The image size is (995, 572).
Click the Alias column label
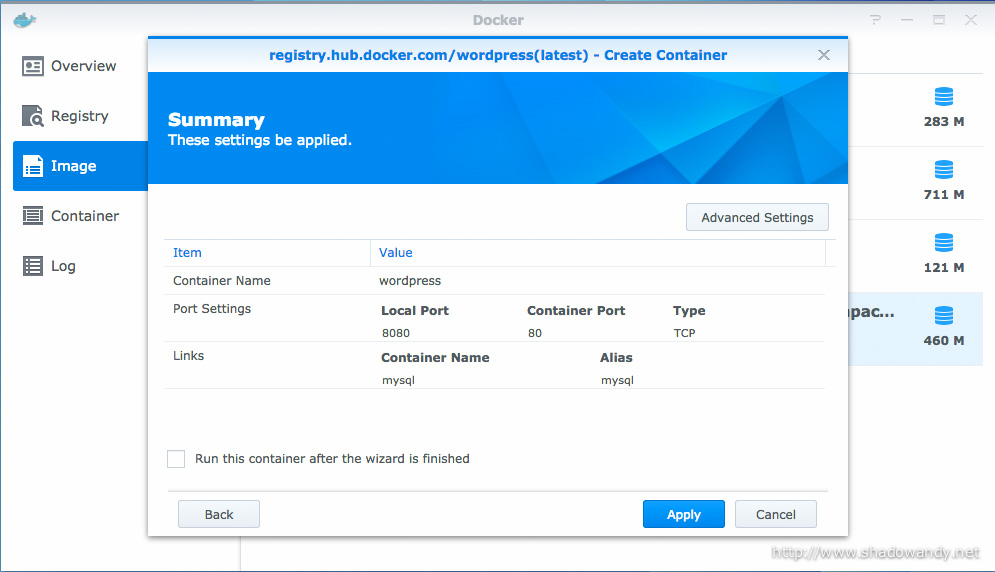click(616, 357)
